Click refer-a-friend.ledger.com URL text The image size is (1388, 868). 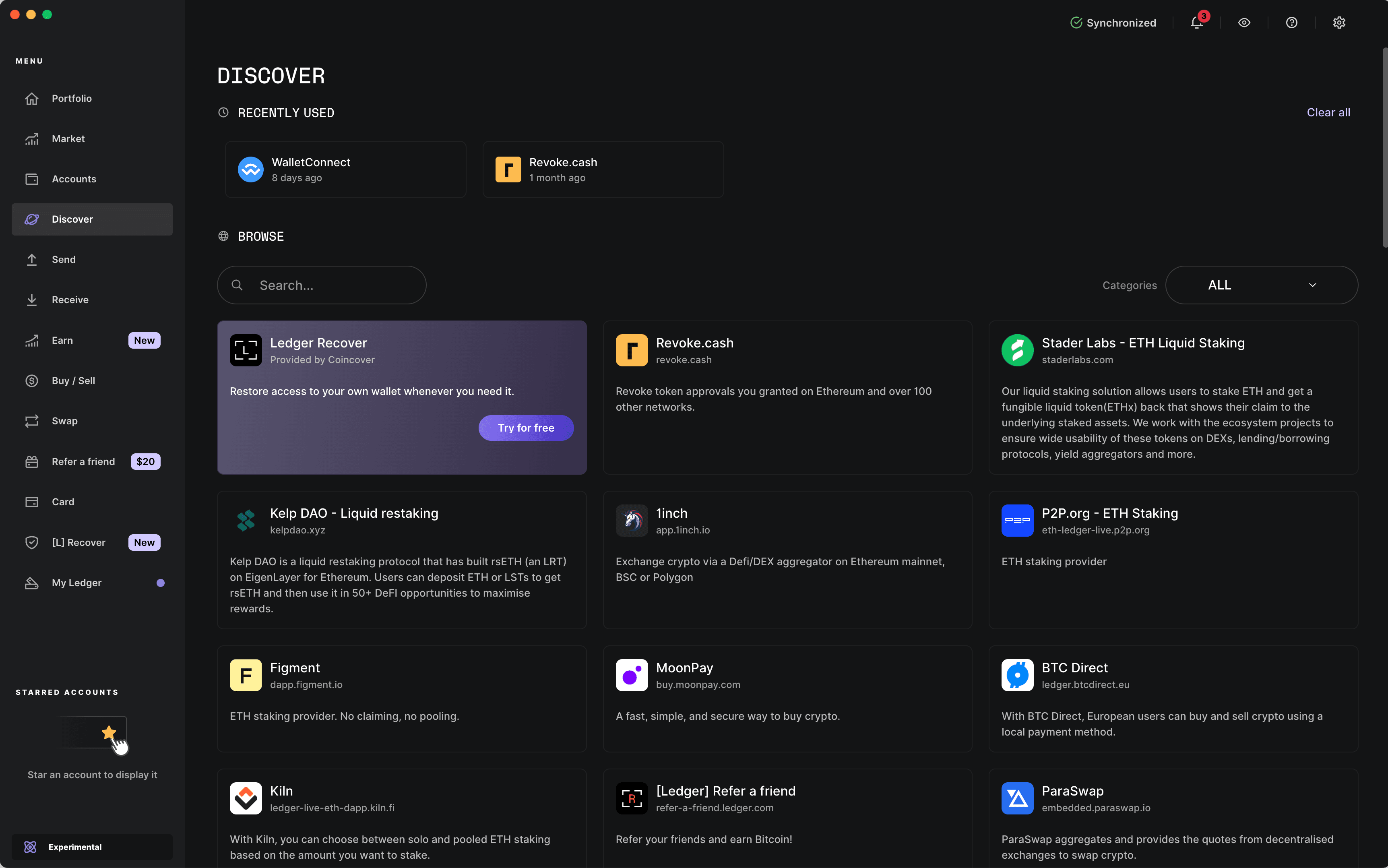tap(715, 808)
